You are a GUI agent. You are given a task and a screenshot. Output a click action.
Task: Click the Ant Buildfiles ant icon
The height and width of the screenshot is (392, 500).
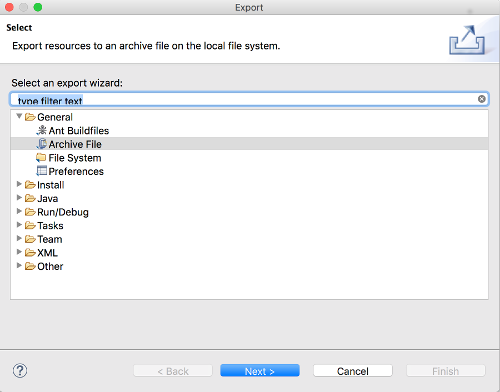(x=41, y=130)
